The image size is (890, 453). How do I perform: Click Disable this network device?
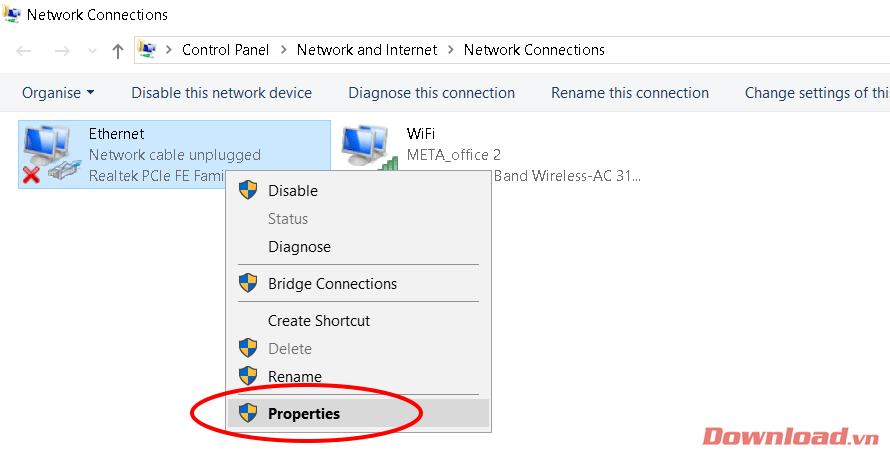[x=221, y=93]
